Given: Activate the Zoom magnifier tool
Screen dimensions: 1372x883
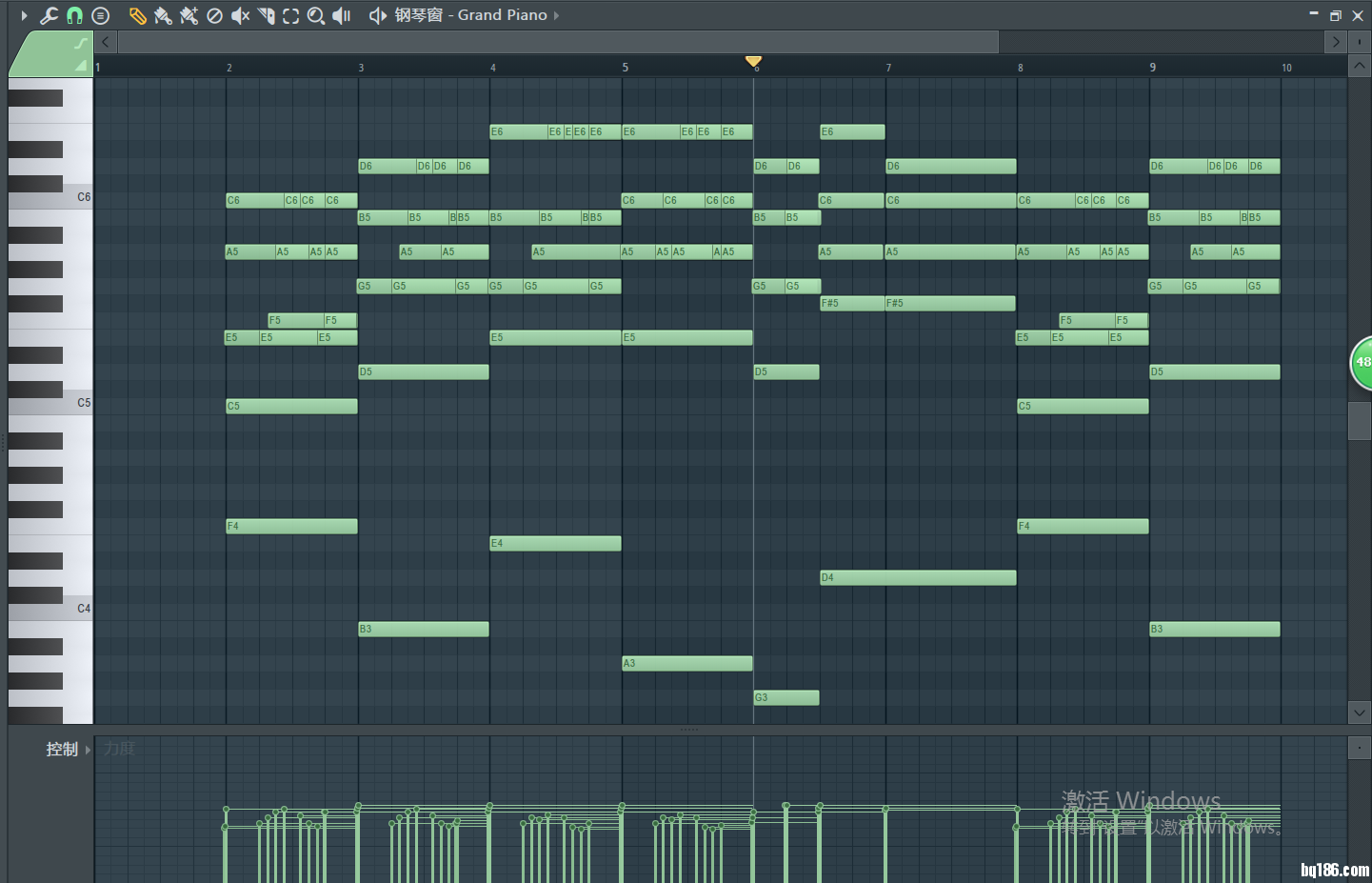Looking at the screenshot, I should tap(316, 15).
